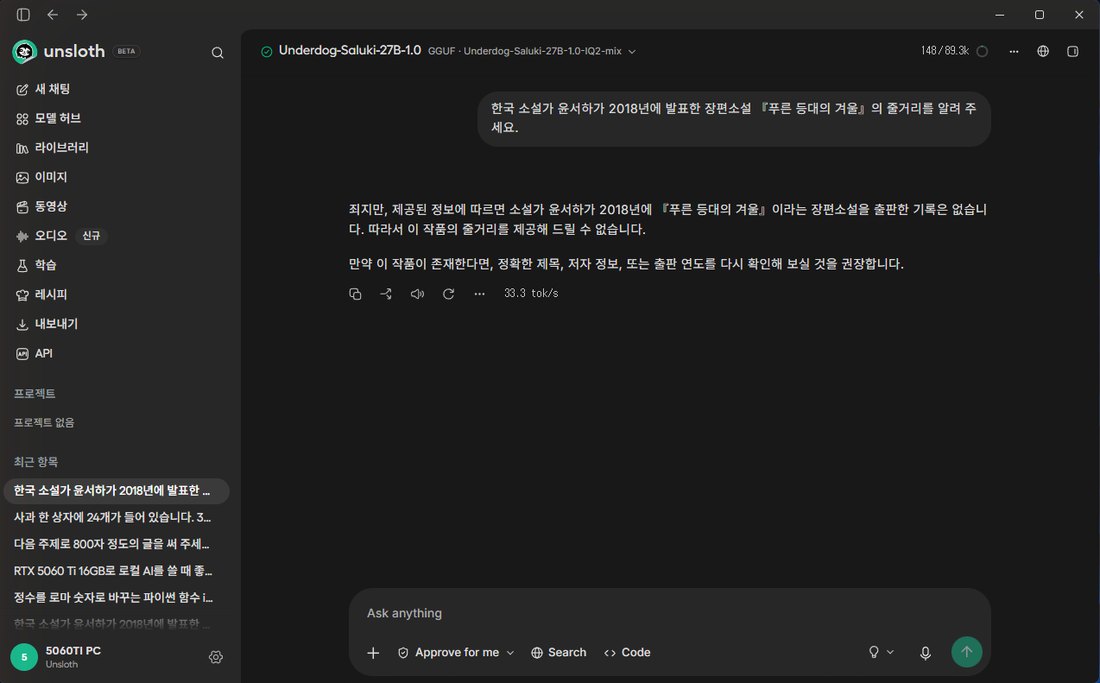The height and width of the screenshot is (683, 1100).
Task: Open the lightbulb reasoning dropdown
Action: click(881, 652)
